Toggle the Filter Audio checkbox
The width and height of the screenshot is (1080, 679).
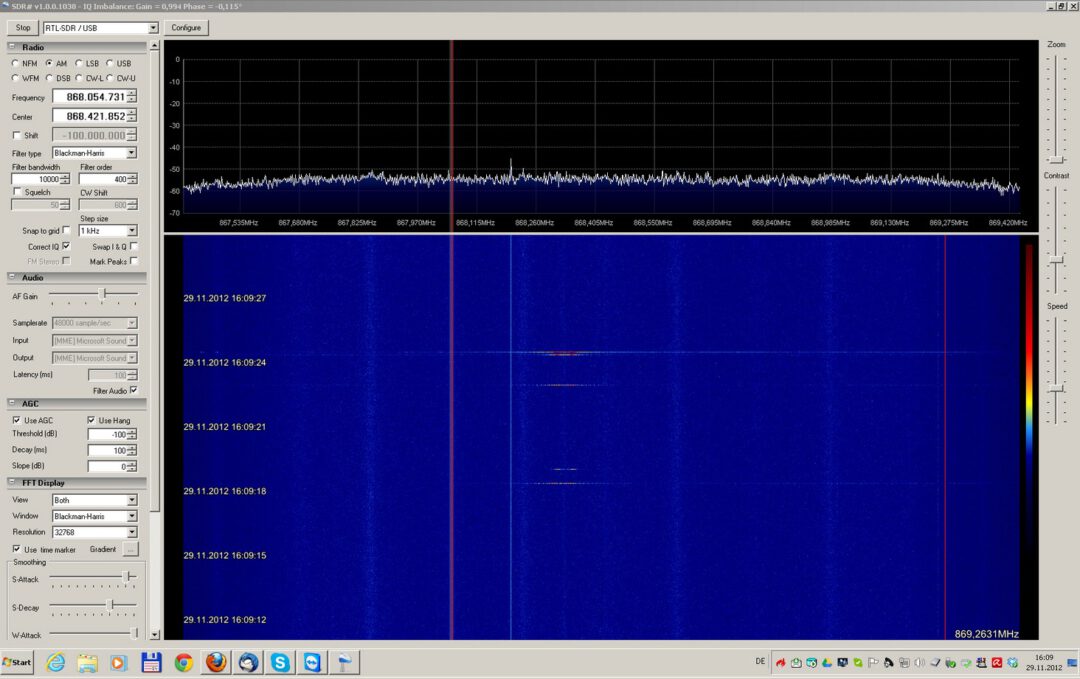coord(134,390)
